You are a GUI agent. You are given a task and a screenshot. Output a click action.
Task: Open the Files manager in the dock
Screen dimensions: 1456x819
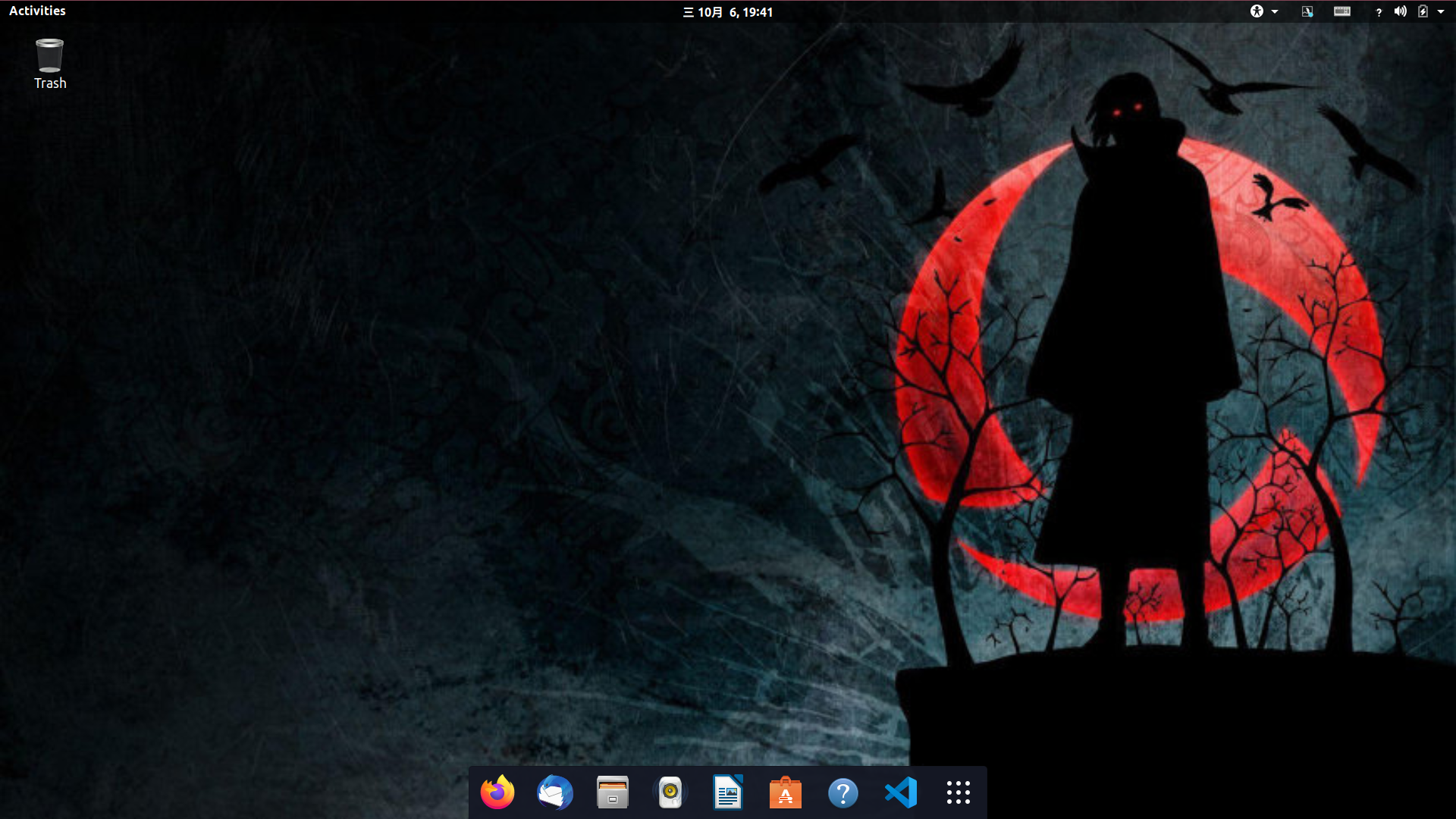(x=613, y=792)
